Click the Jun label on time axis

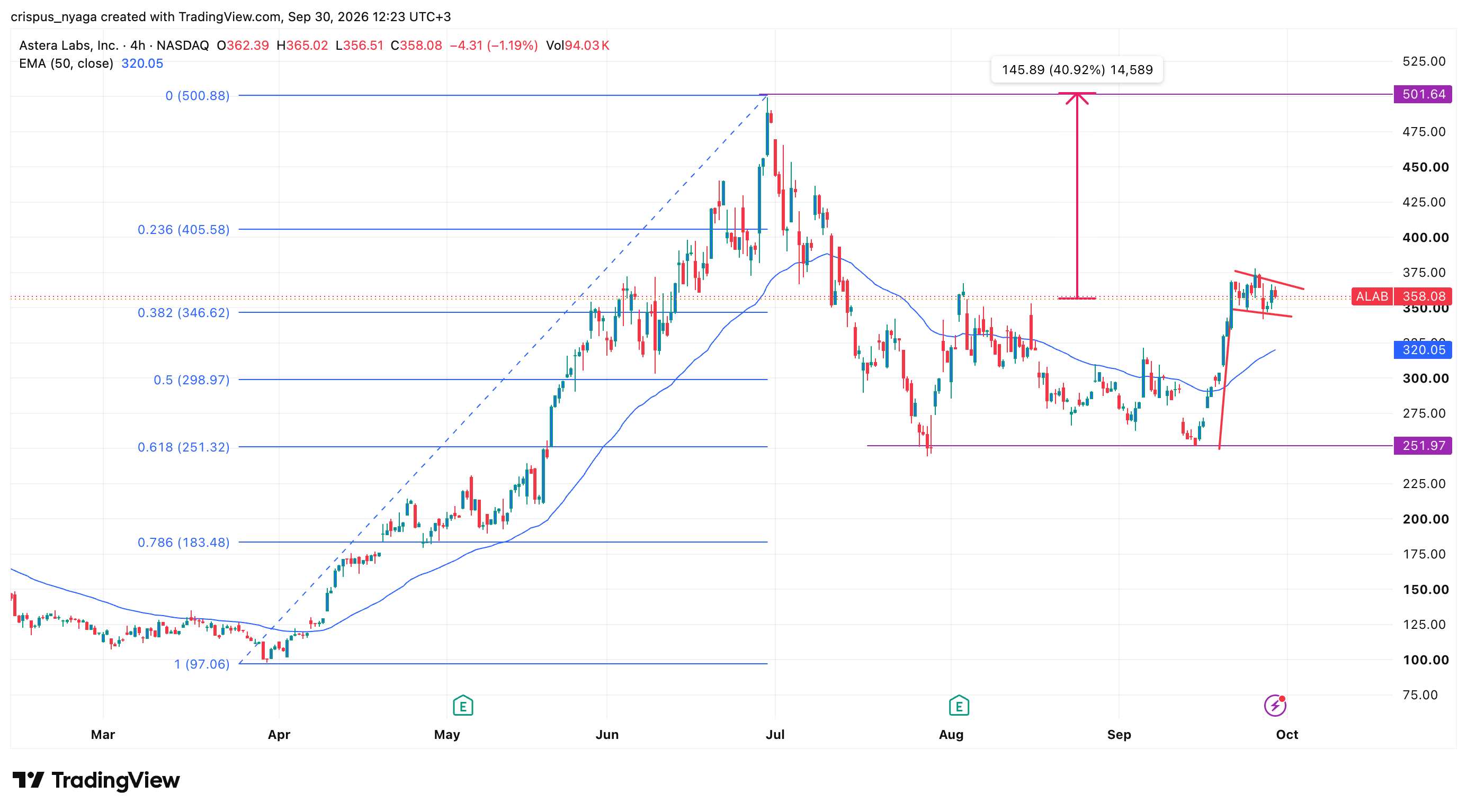[x=607, y=735]
